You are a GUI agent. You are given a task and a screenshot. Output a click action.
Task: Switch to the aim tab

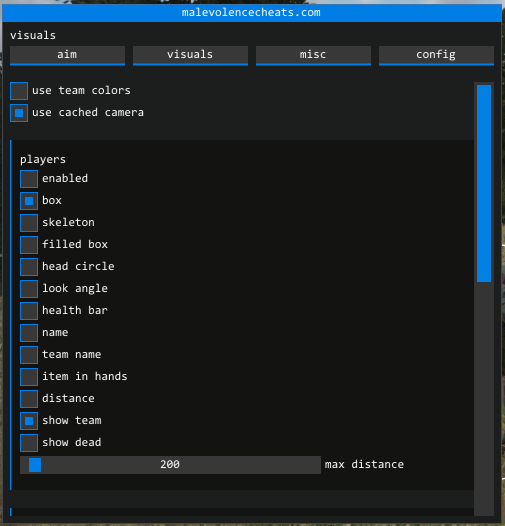point(67,55)
